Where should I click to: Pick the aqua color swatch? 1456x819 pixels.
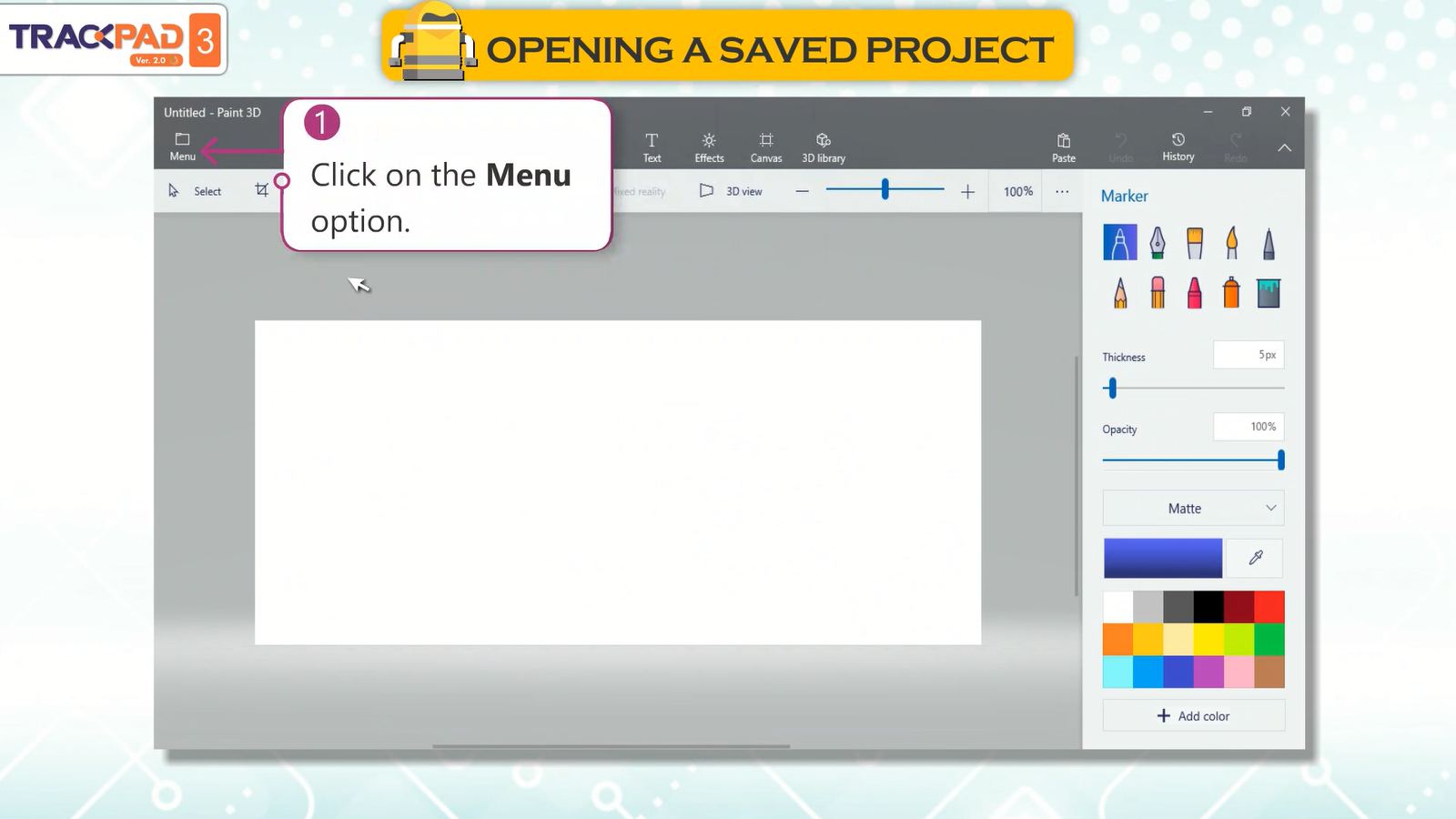pos(1117,672)
